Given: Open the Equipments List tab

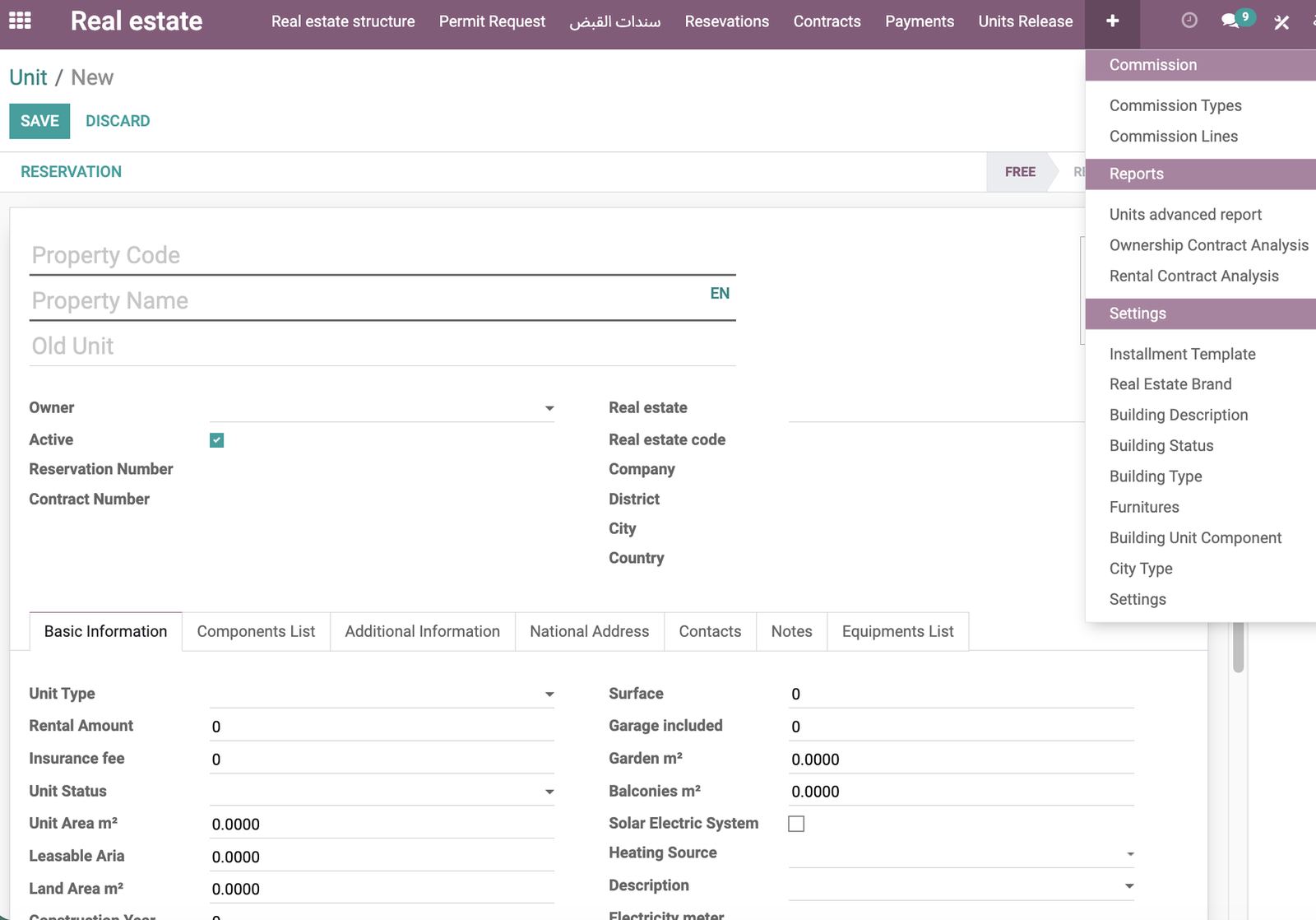Looking at the screenshot, I should (x=897, y=631).
